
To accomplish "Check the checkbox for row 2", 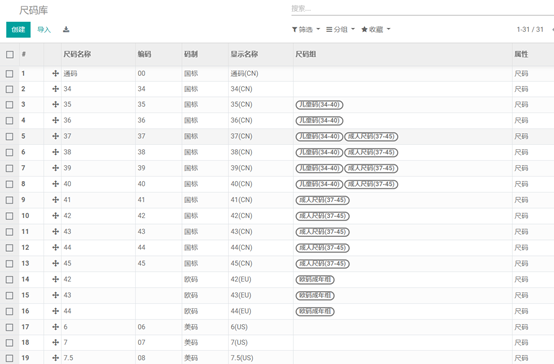I will 10,89.
